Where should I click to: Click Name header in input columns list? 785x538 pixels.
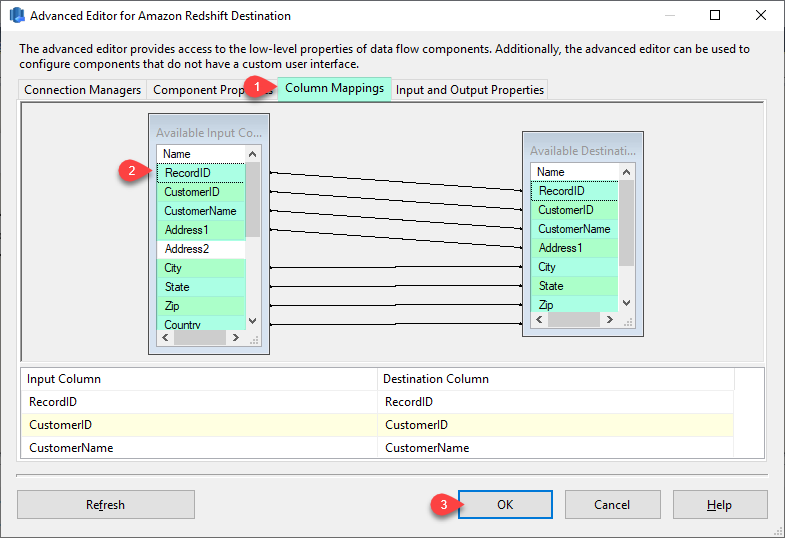pos(201,154)
